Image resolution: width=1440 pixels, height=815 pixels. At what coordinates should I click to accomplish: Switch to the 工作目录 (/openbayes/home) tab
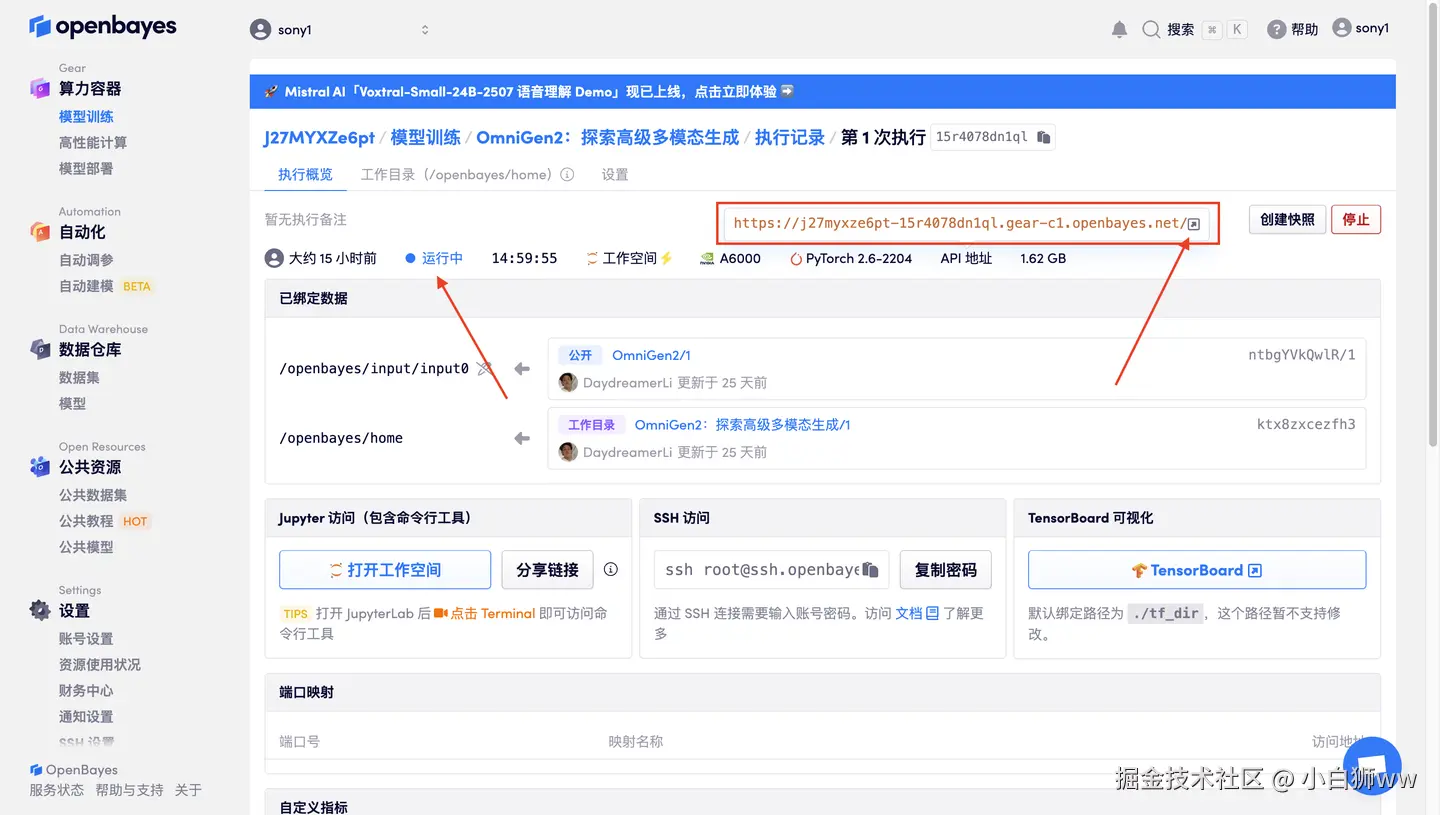click(x=456, y=174)
